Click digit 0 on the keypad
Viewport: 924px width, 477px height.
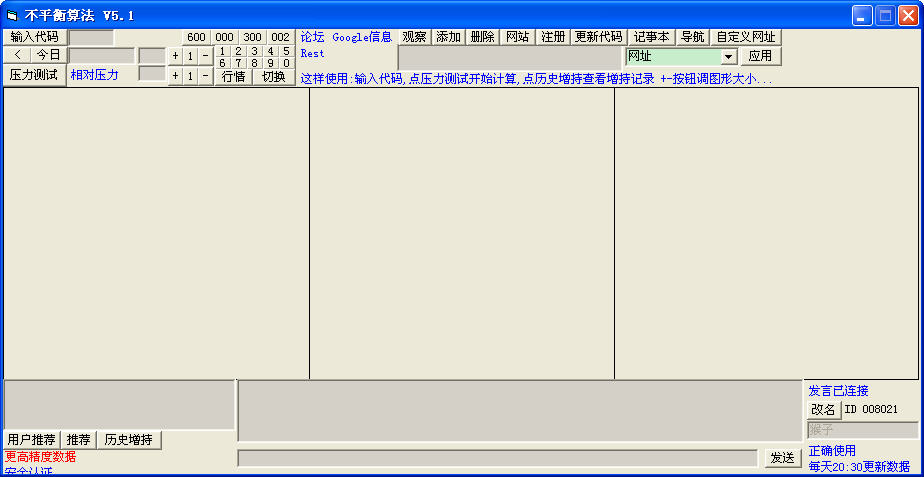click(286, 63)
